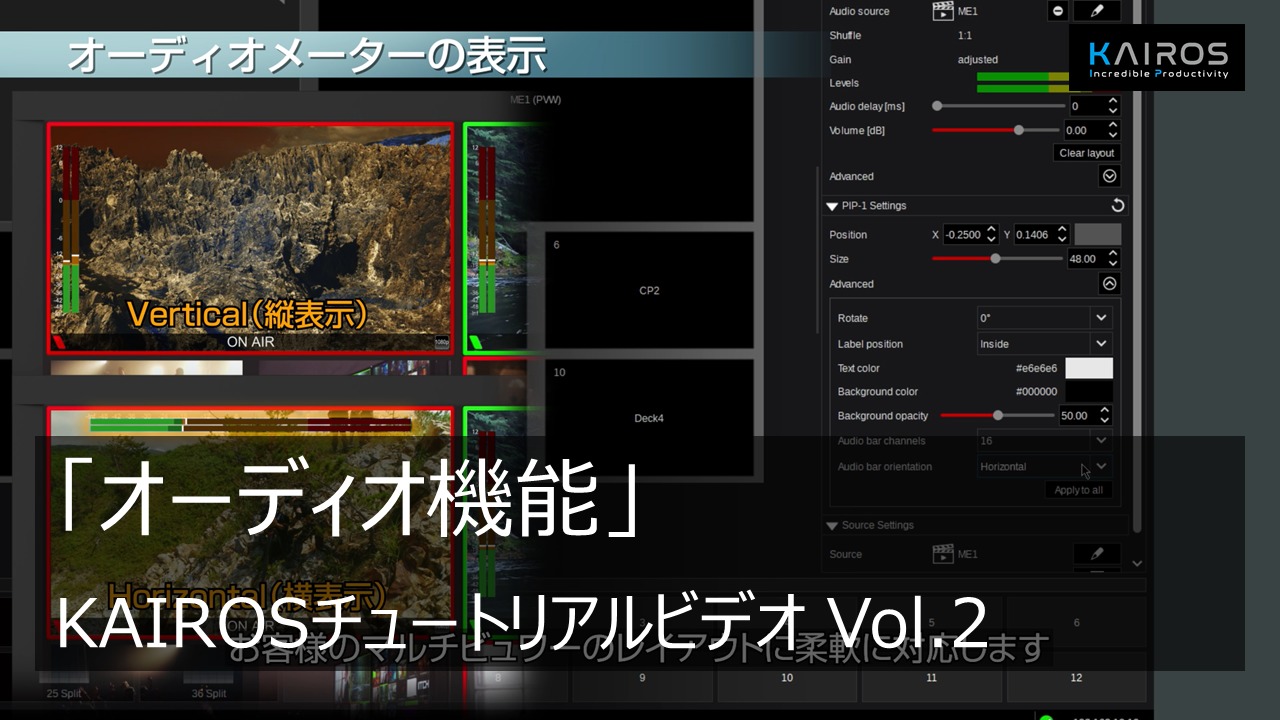The image size is (1280, 720).
Task: Expand the Advanced audio section with the chevron
Action: [1109, 176]
